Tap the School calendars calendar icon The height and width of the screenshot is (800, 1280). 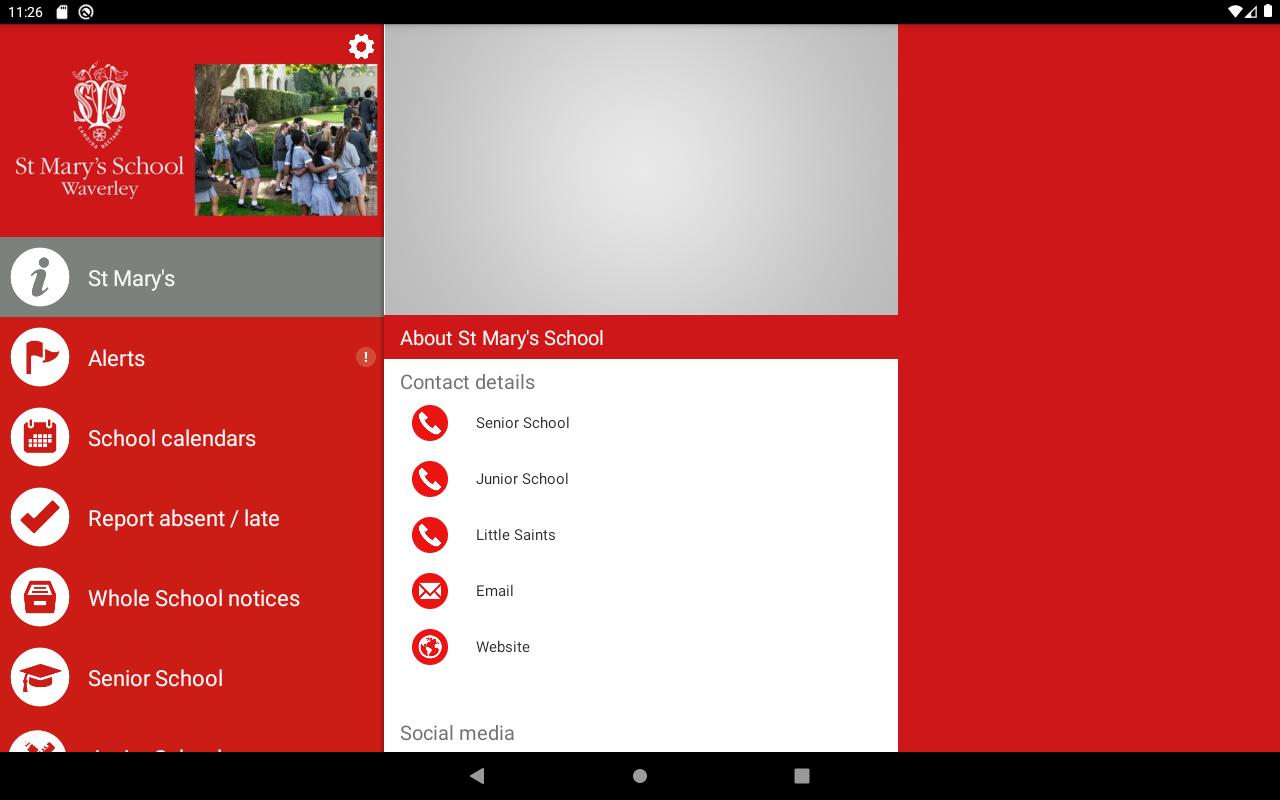[40, 438]
